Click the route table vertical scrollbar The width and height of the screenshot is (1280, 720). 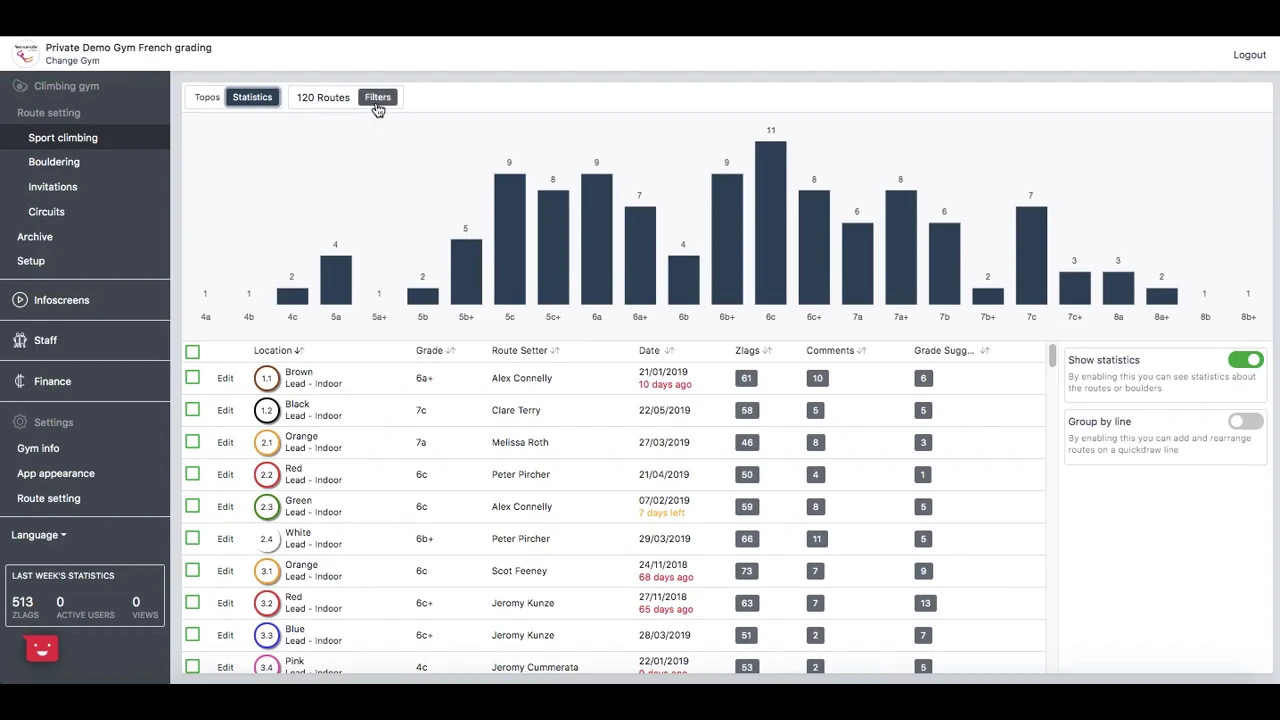[x=1052, y=356]
